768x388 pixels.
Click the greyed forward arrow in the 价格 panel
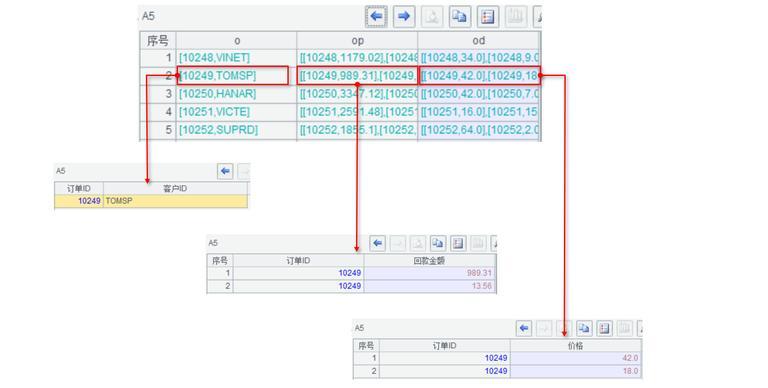pyautogui.click(x=544, y=328)
